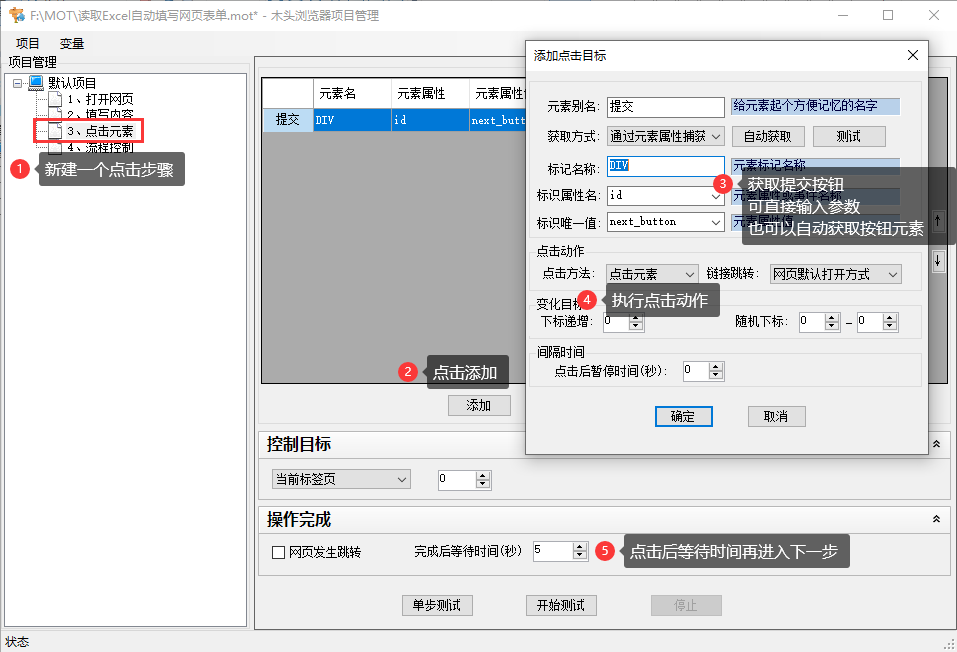Viewport: 957px width, 652px height.
Task: Click the page icon beside 2、填写内容
Action: [x=54, y=113]
